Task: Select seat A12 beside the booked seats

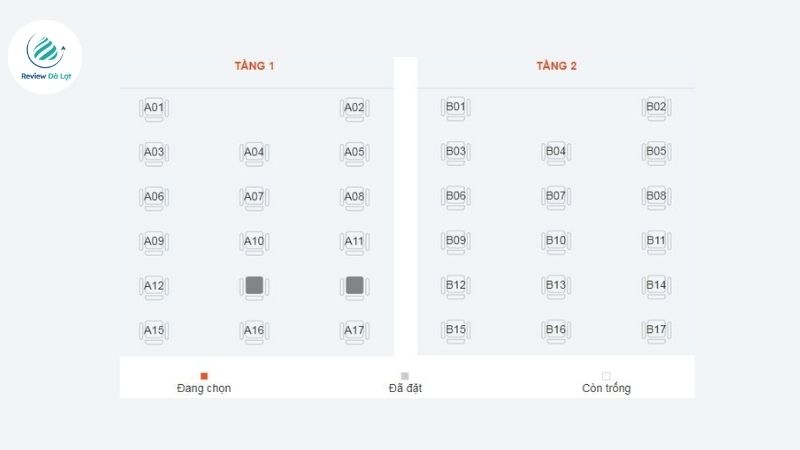Action: pos(154,288)
